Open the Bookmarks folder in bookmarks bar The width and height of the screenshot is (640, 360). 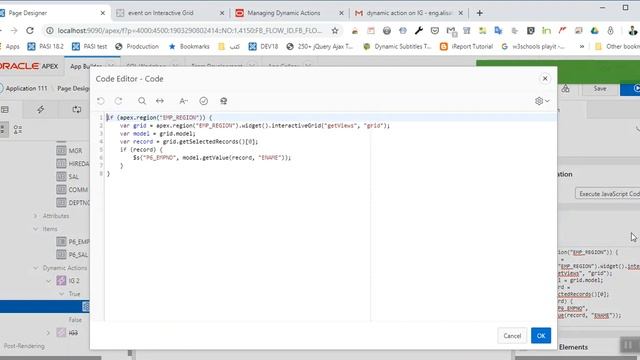pyautogui.click(x=189, y=47)
